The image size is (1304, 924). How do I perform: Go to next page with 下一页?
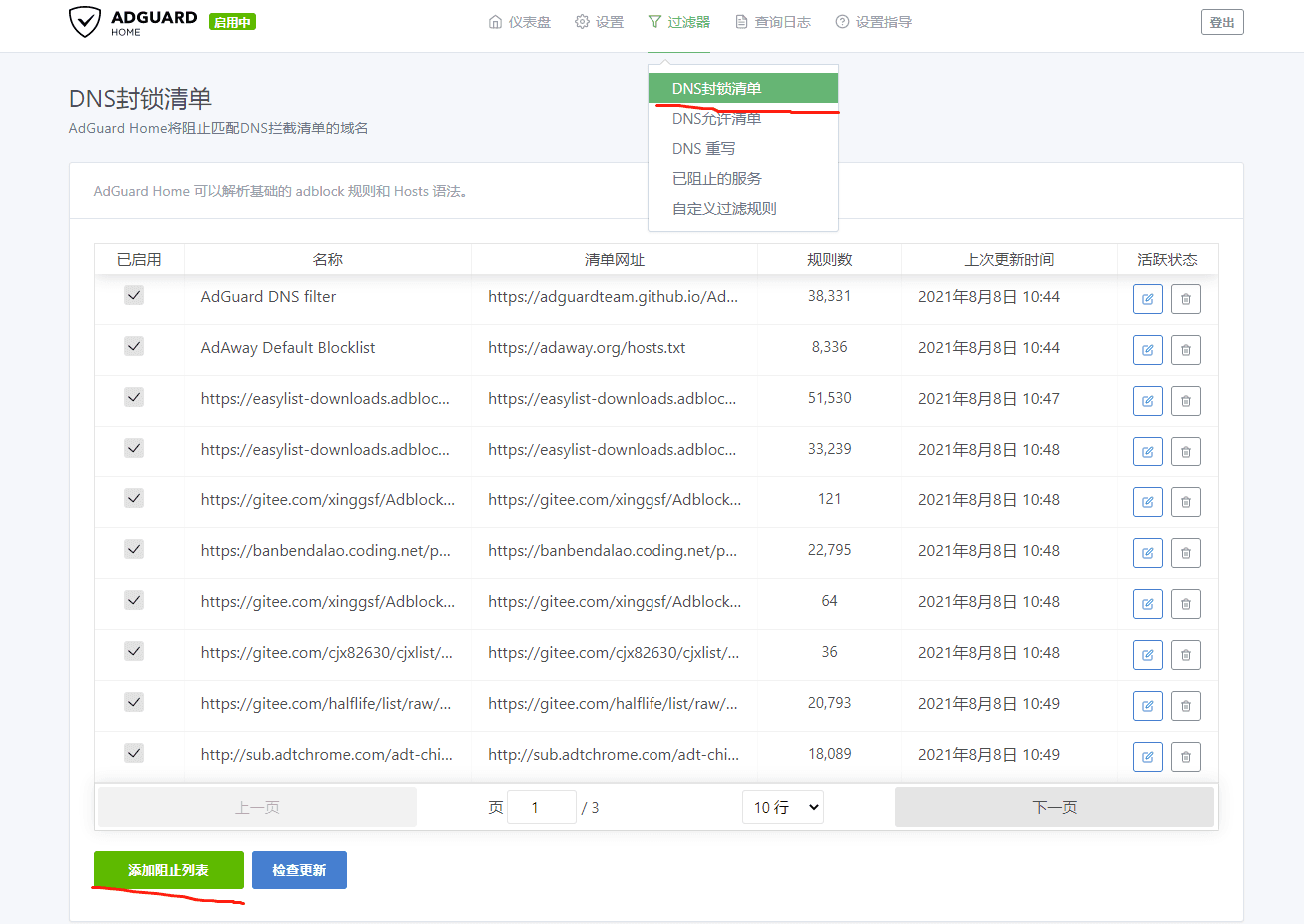click(x=1054, y=807)
